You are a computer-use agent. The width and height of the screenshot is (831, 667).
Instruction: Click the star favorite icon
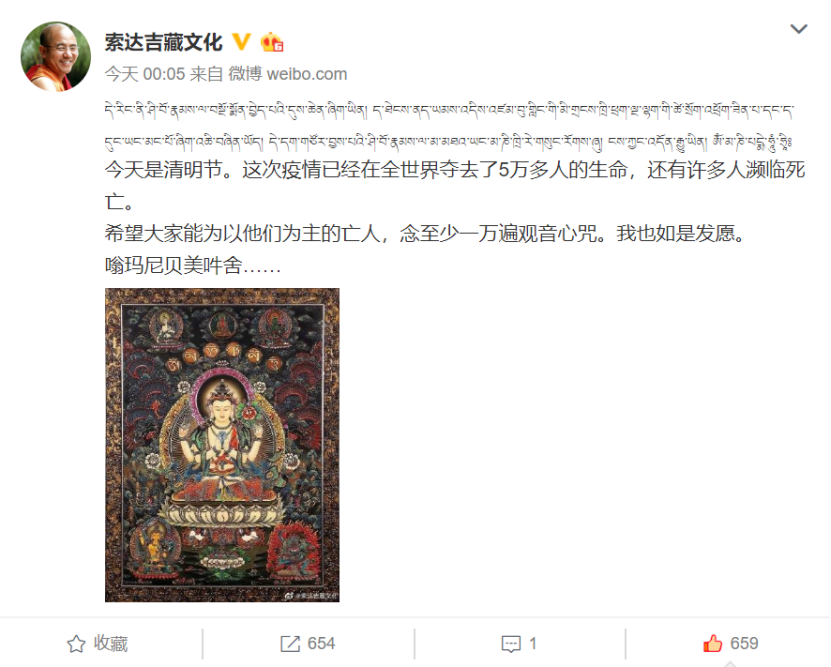pos(76,644)
